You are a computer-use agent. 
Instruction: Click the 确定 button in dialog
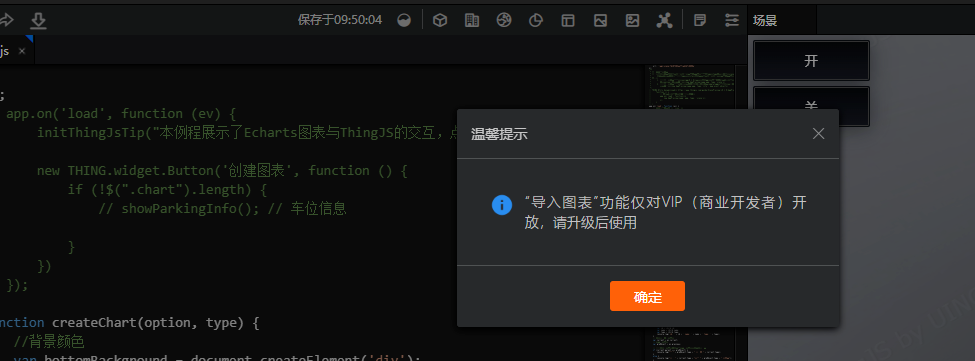click(x=647, y=296)
